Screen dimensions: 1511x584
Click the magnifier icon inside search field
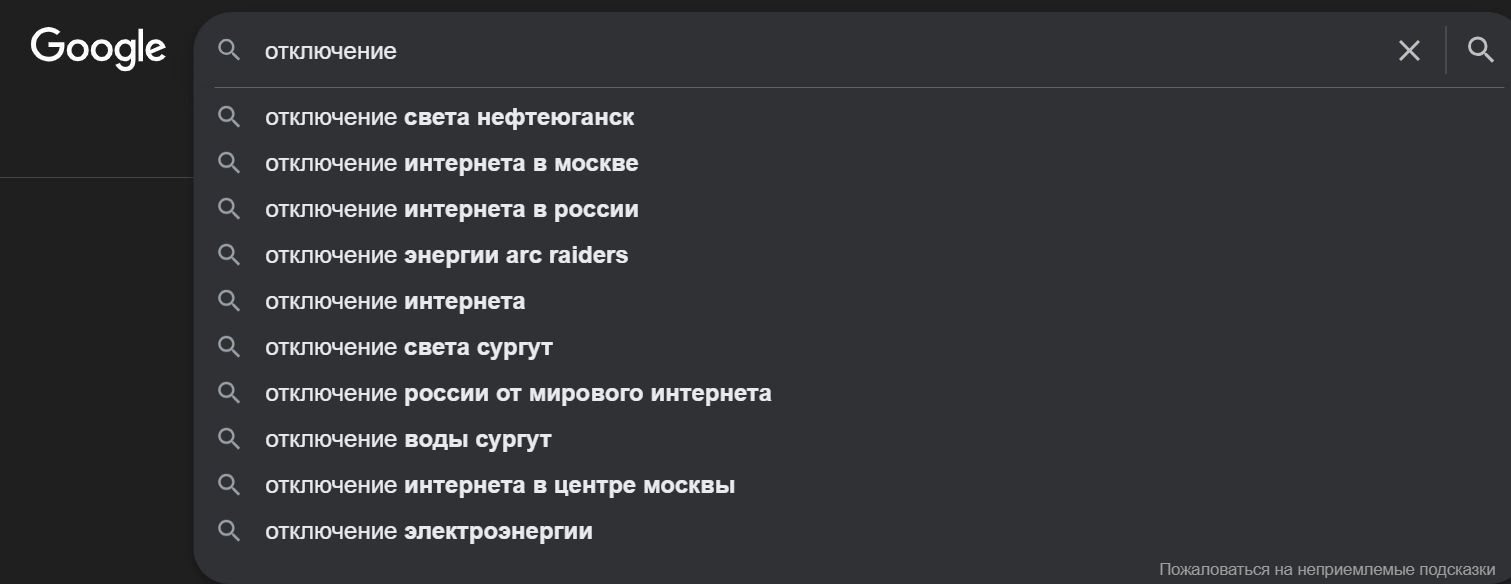pyautogui.click(x=229, y=50)
